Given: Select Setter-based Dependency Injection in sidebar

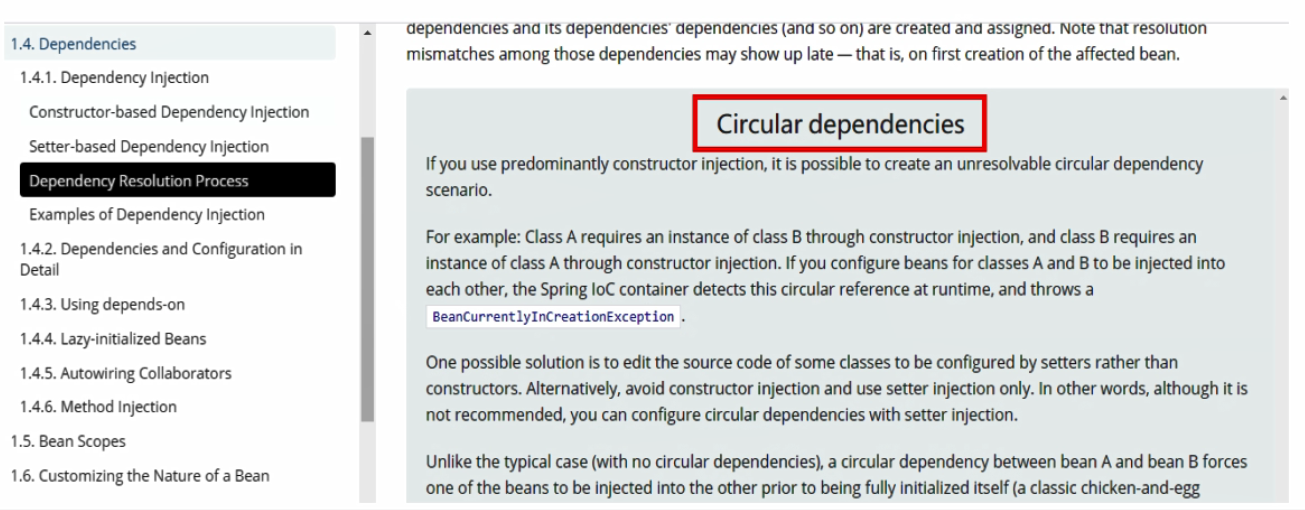Looking at the screenshot, I should tap(148, 146).
